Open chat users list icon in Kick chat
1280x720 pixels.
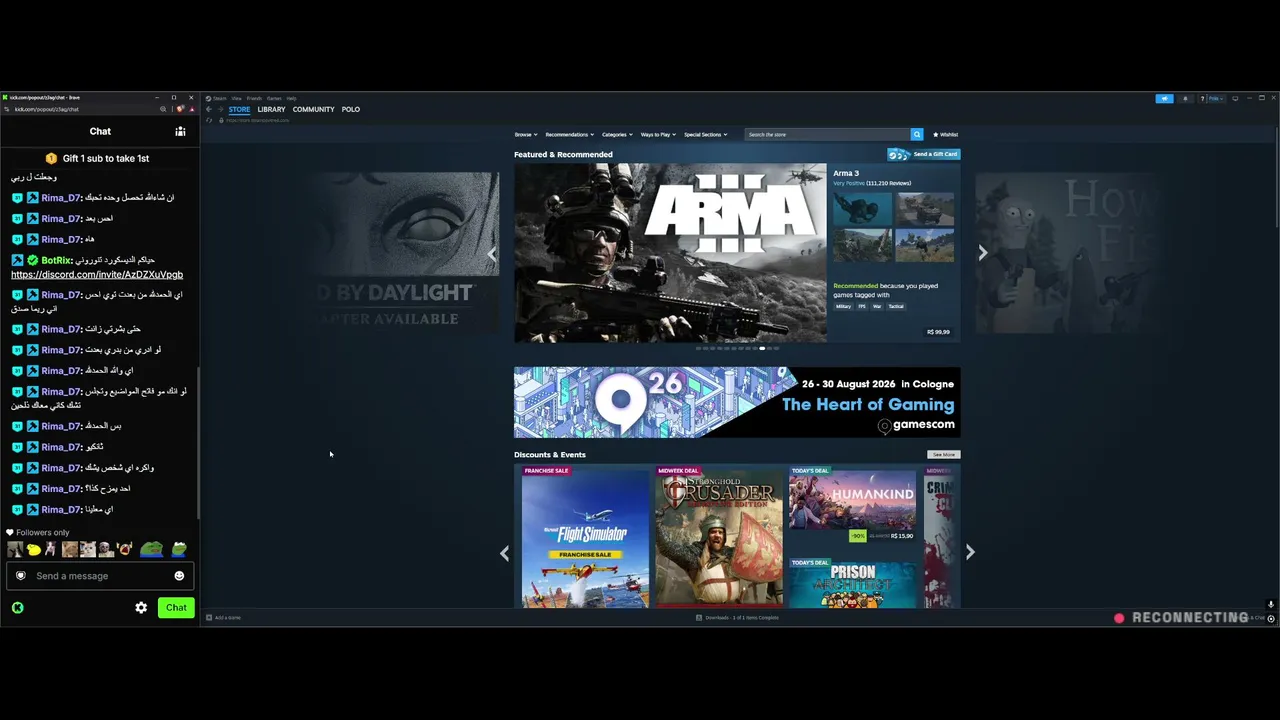pos(180,131)
